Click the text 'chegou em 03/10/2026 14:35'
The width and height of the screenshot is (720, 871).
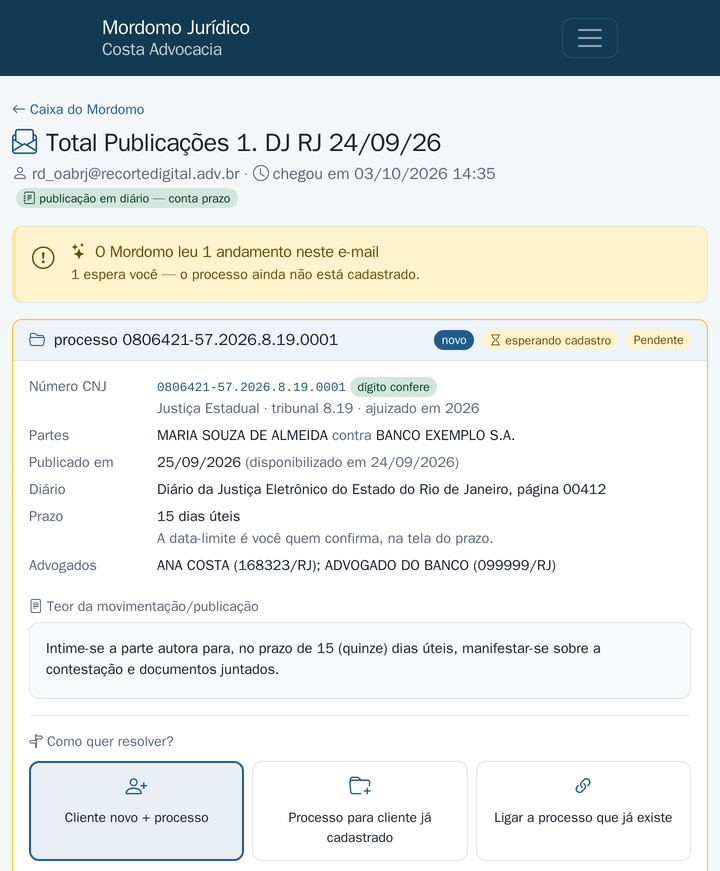383,174
